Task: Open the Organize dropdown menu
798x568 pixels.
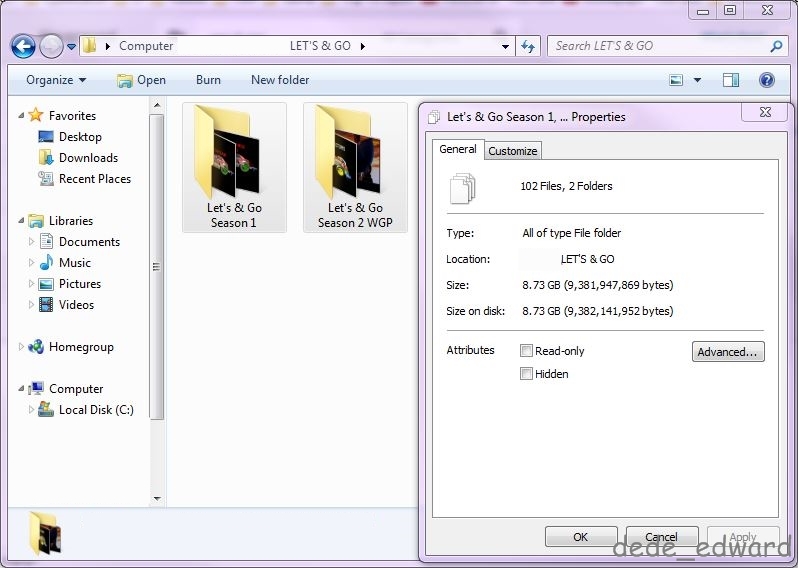Action: tap(56, 80)
